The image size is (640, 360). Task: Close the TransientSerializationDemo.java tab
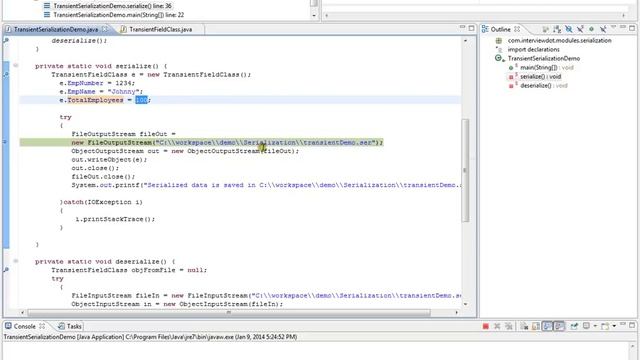pos(105,29)
